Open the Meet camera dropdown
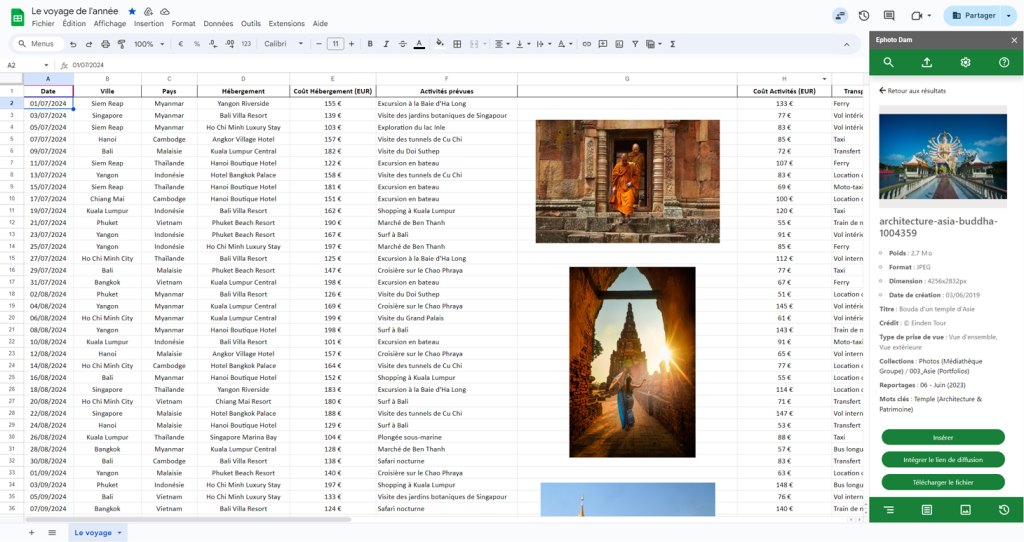Image resolution: width=1024 pixels, height=542 pixels. pos(929,16)
